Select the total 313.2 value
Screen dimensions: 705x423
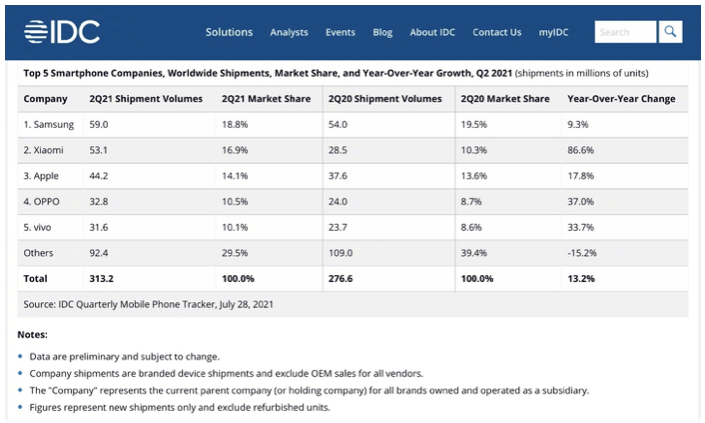101,278
